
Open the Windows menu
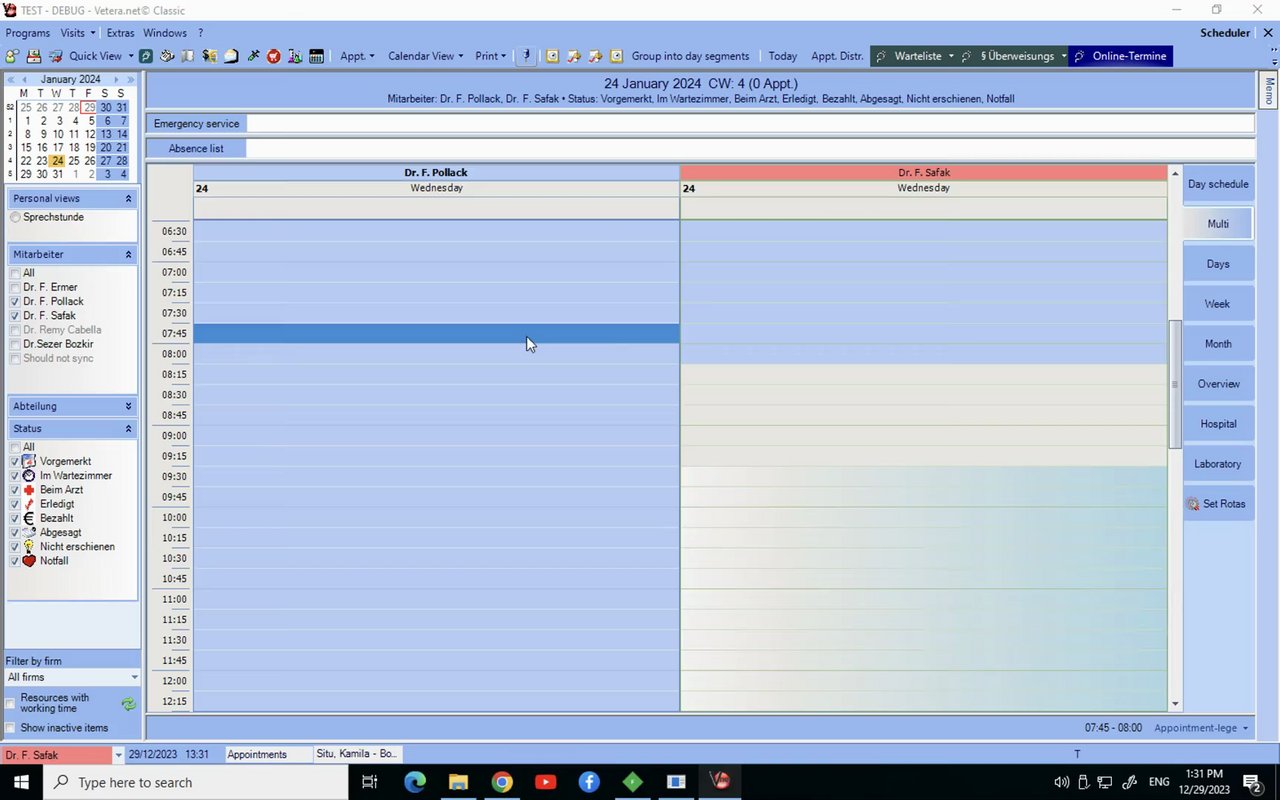pyautogui.click(x=165, y=33)
